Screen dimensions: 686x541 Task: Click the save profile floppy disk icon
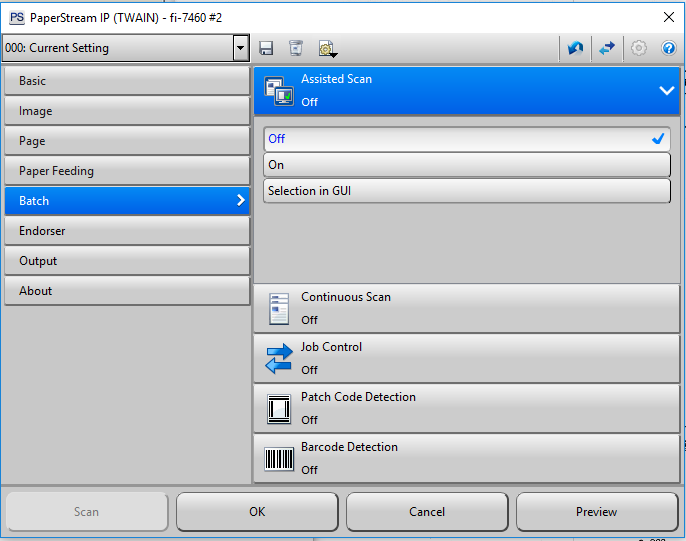tap(266, 48)
